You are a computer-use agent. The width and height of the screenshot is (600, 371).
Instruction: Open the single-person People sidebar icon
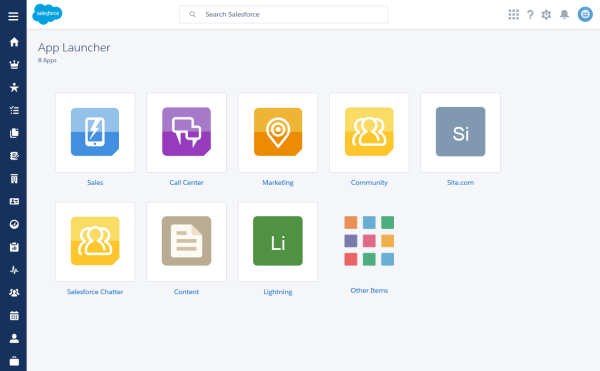(14, 338)
